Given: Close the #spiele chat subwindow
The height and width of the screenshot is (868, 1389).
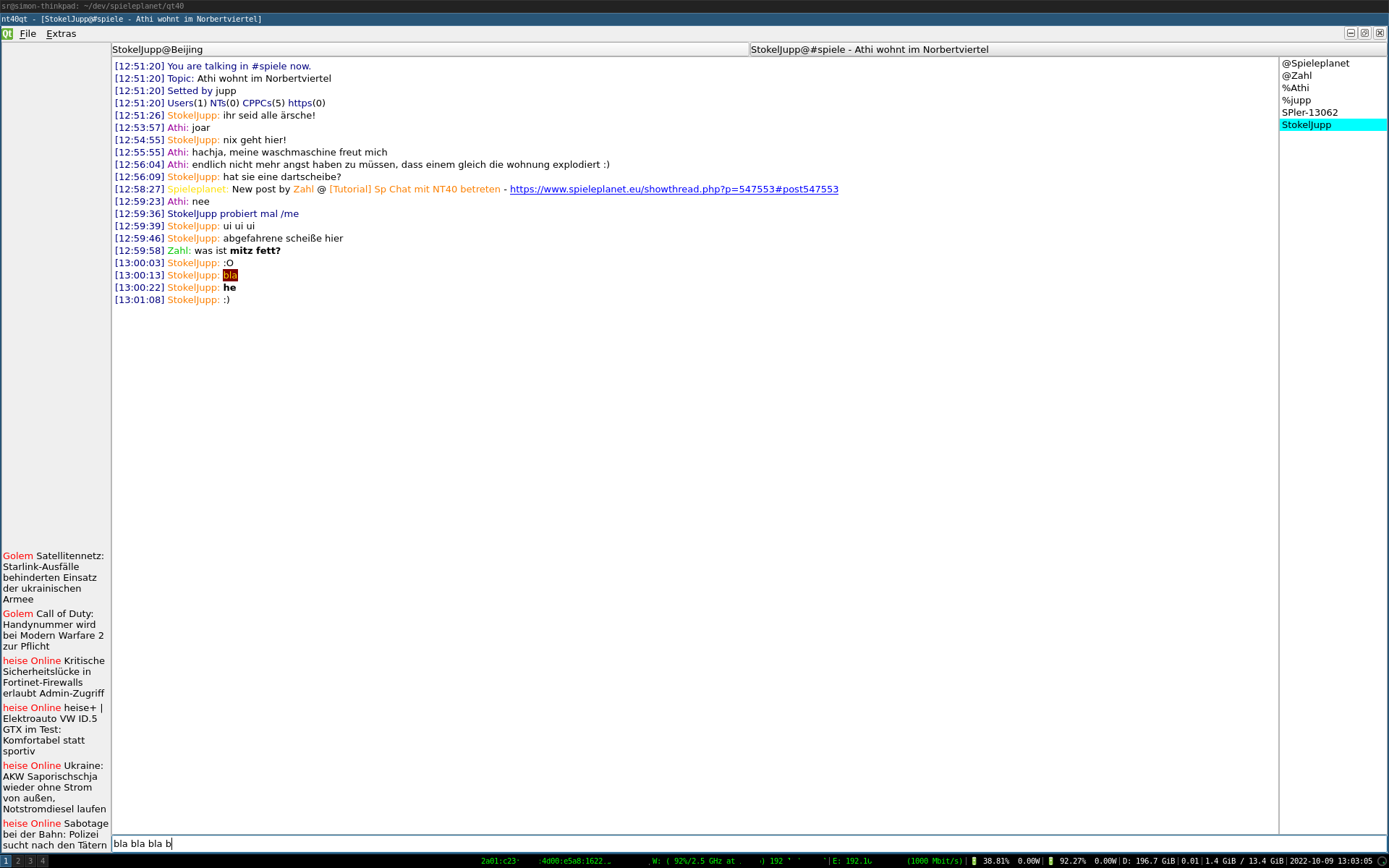Looking at the screenshot, I should click(1380, 33).
